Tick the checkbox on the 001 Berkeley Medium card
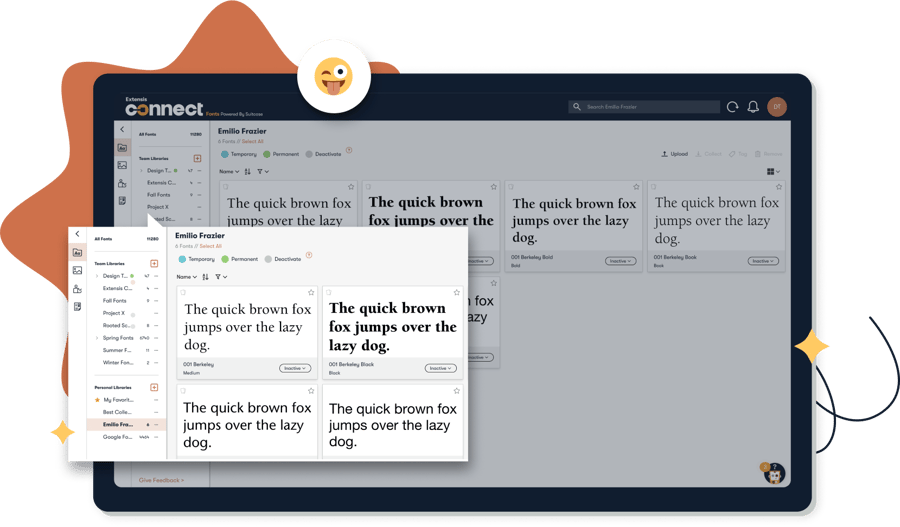 coord(183,293)
